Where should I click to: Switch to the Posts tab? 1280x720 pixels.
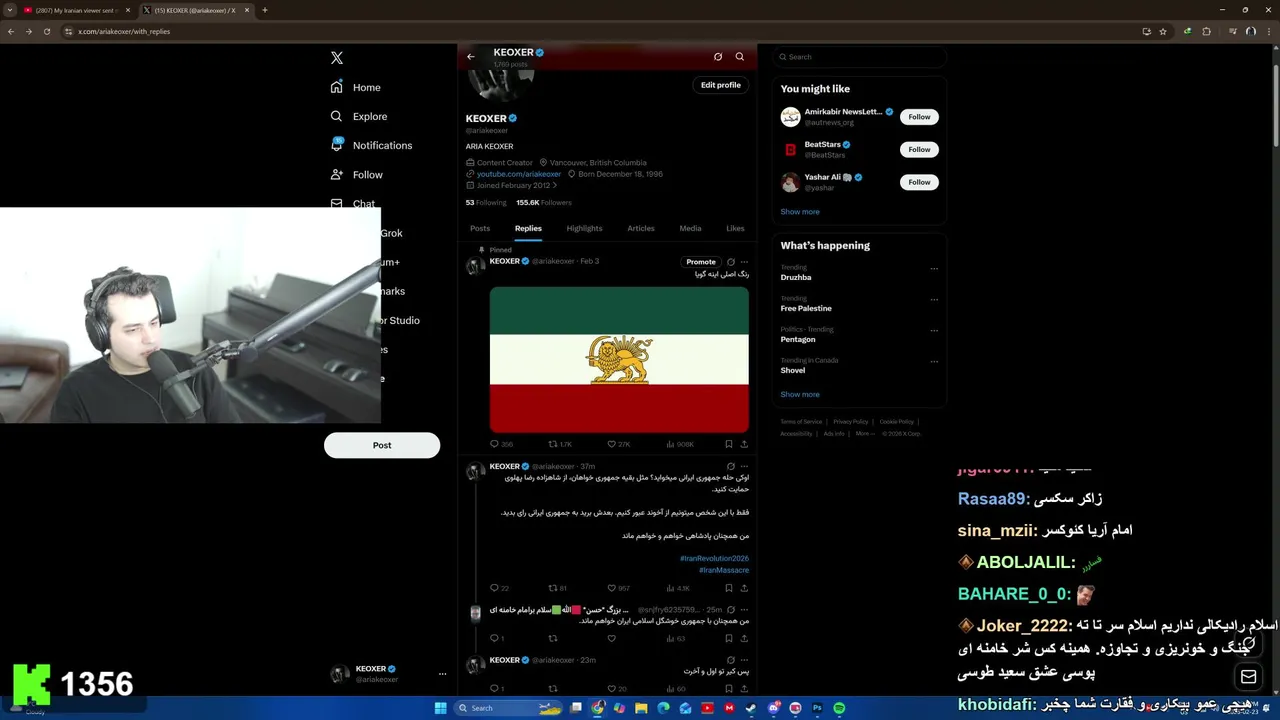point(480,228)
